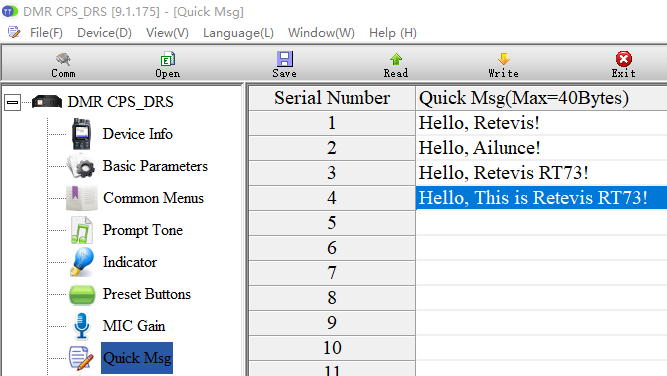Click the Comm toolbar icon
Viewport: 667px width, 376px height.
63,59
